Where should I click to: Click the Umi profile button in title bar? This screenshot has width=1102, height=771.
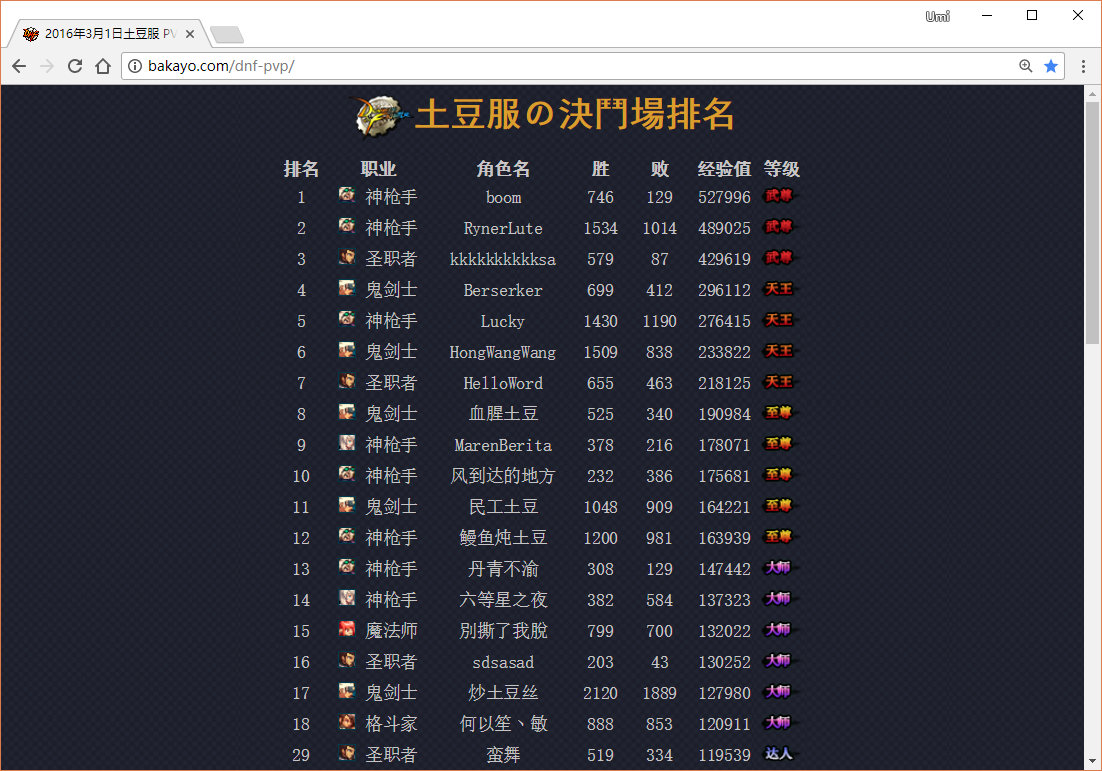click(937, 16)
